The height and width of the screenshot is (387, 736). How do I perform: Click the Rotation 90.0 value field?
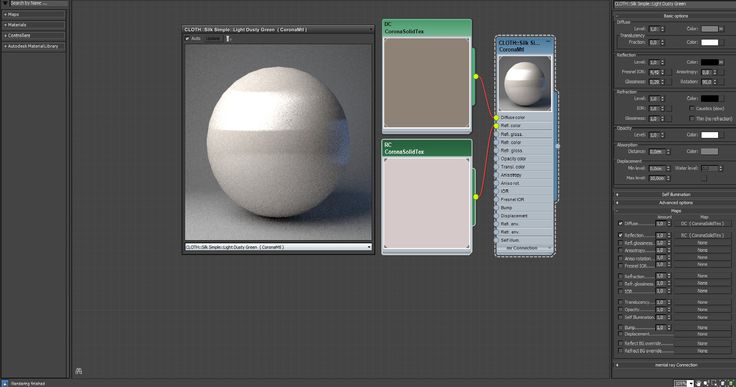[707, 82]
